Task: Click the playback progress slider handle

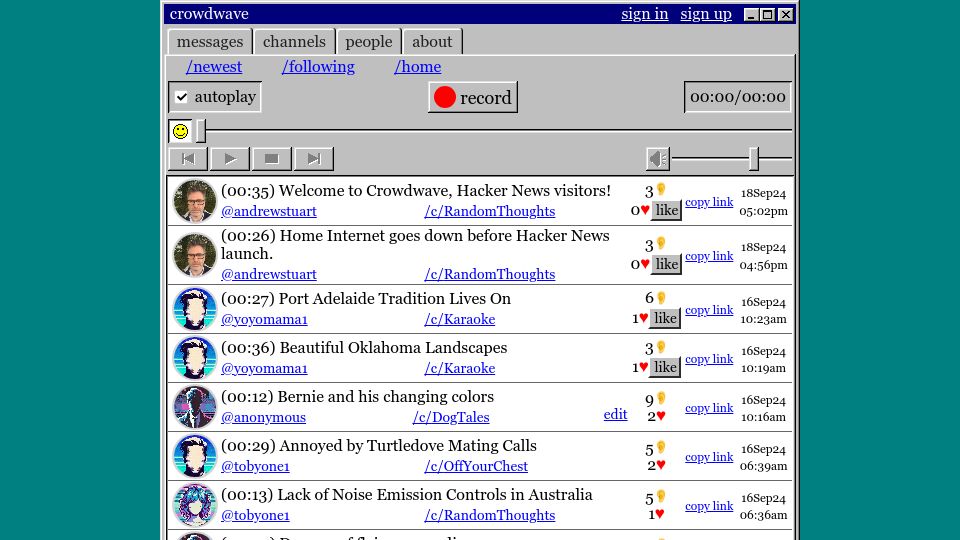Action: tap(201, 131)
